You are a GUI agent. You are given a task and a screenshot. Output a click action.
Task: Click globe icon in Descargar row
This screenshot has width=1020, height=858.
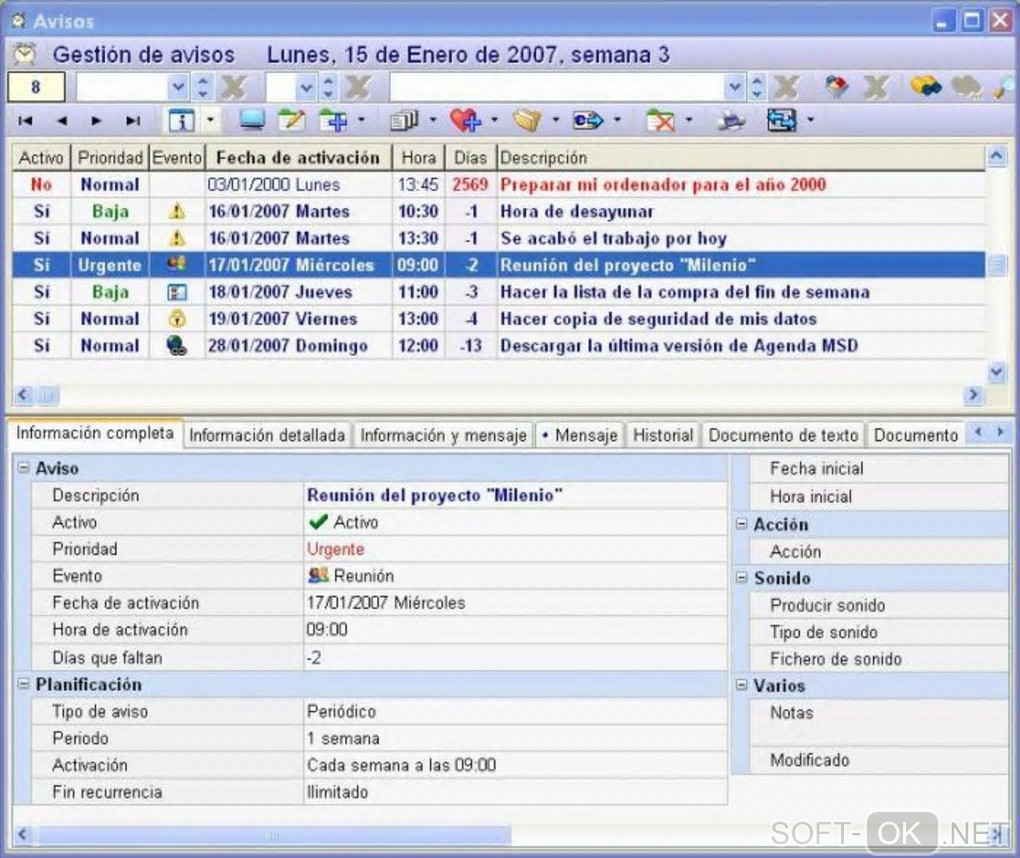click(x=176, y=345)
